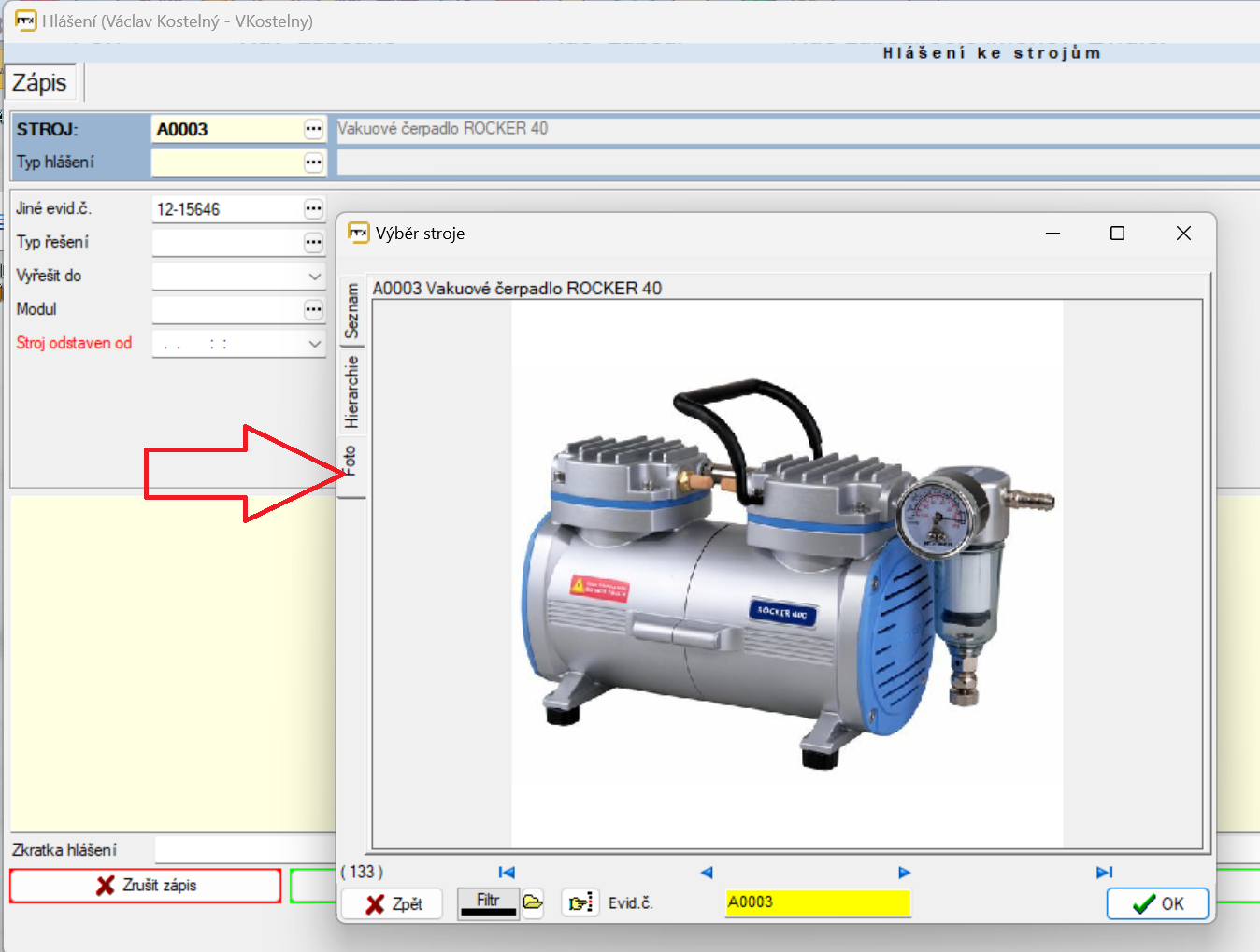Open lookup dots beside Modul field
Image resolution: width=1260 pixels, height=952 pixels.
(x=313, y=309)
